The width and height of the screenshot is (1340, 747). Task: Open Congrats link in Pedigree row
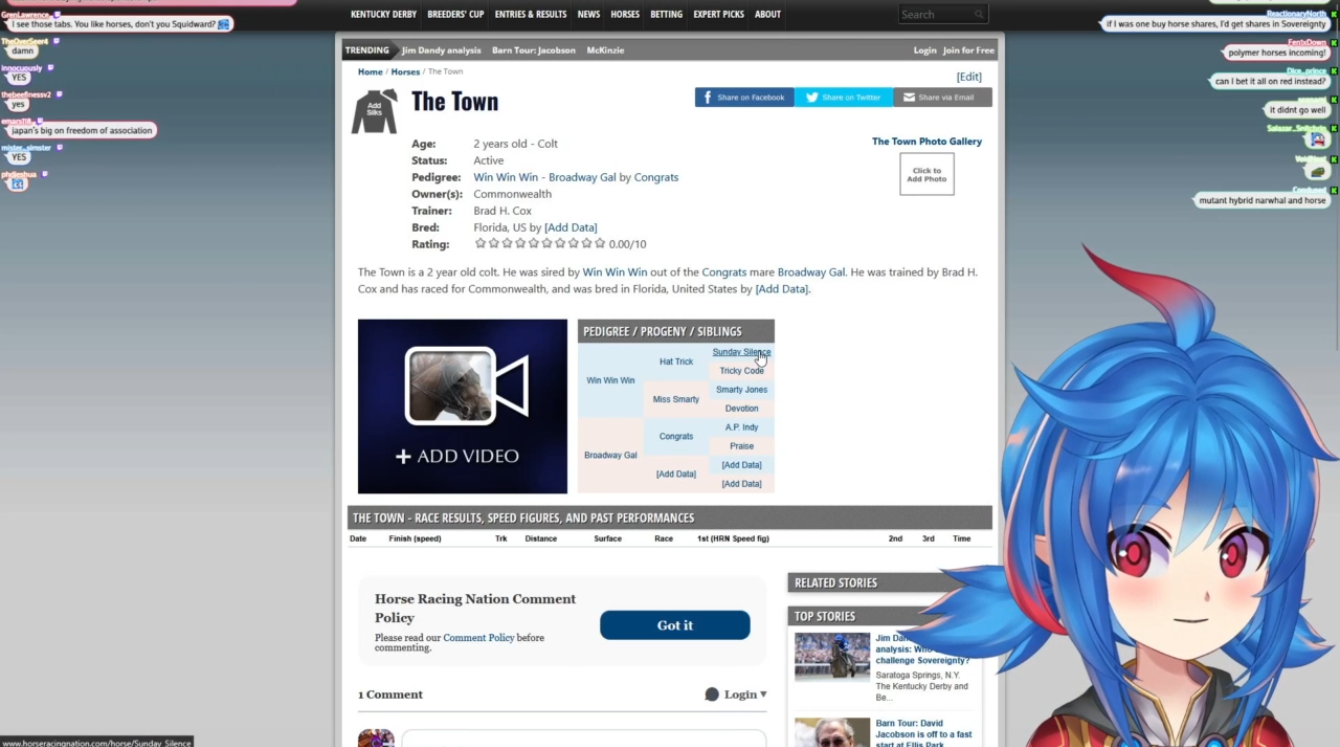tap(656, 177)
